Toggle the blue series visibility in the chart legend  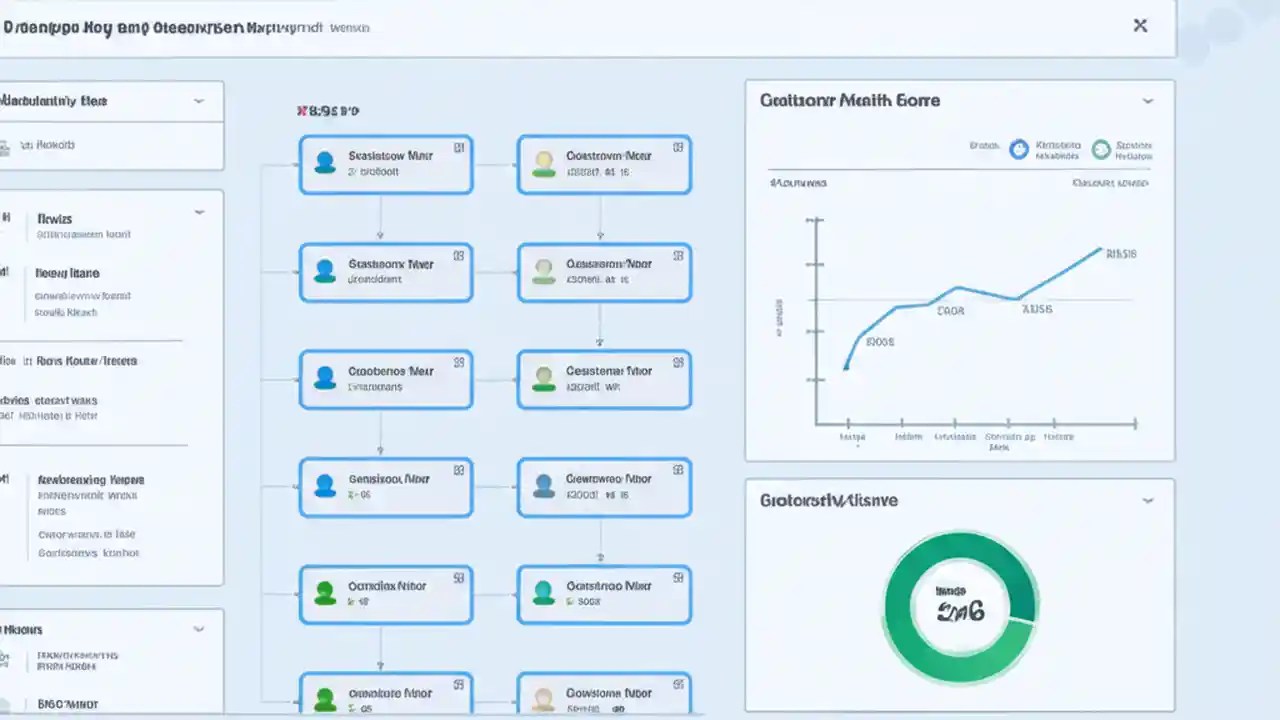(1018, 148)
